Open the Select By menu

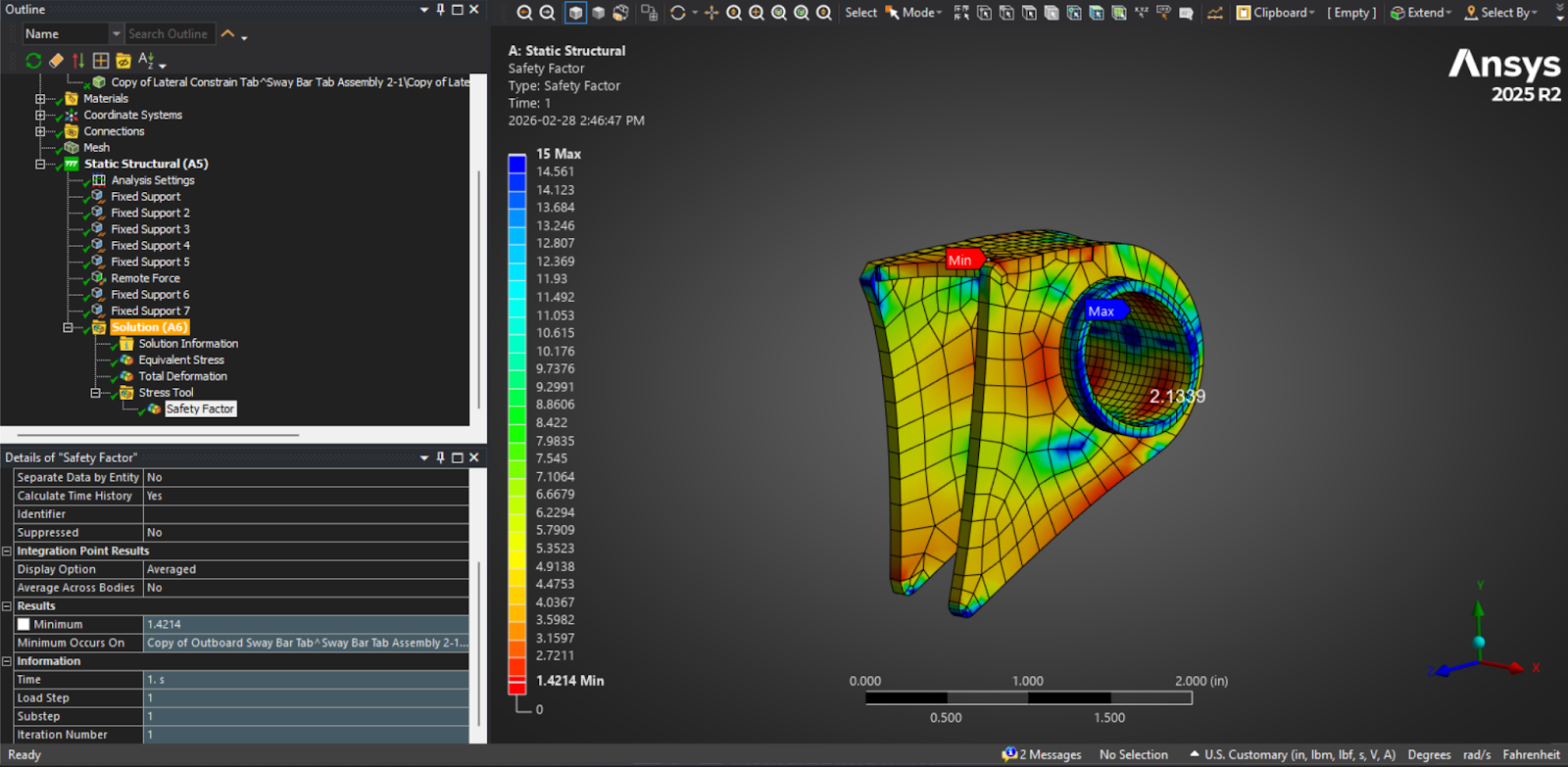(1500, 13)
